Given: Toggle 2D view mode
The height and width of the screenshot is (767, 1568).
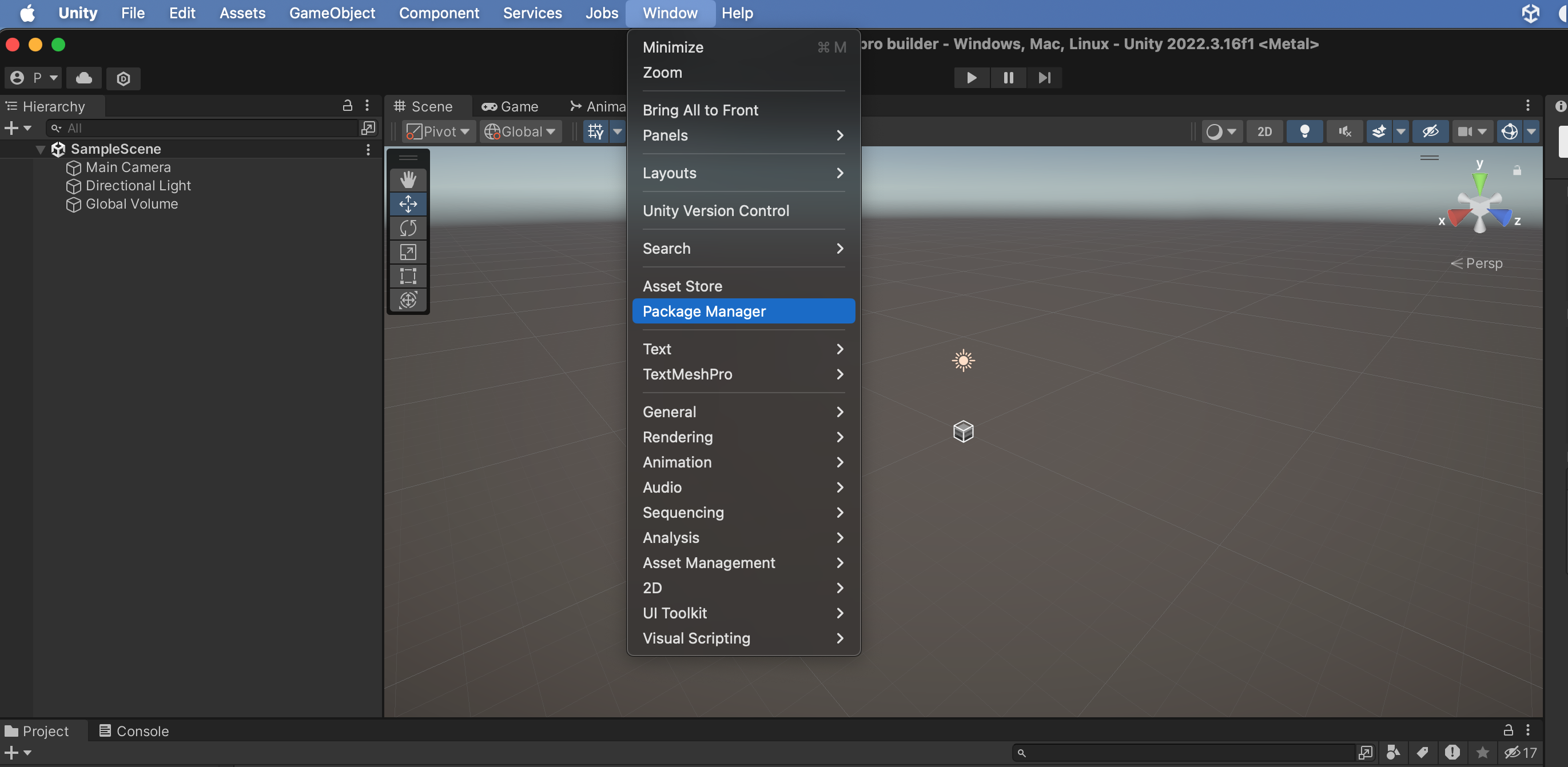Looking at the screenshot, I should pos(1264,131).
